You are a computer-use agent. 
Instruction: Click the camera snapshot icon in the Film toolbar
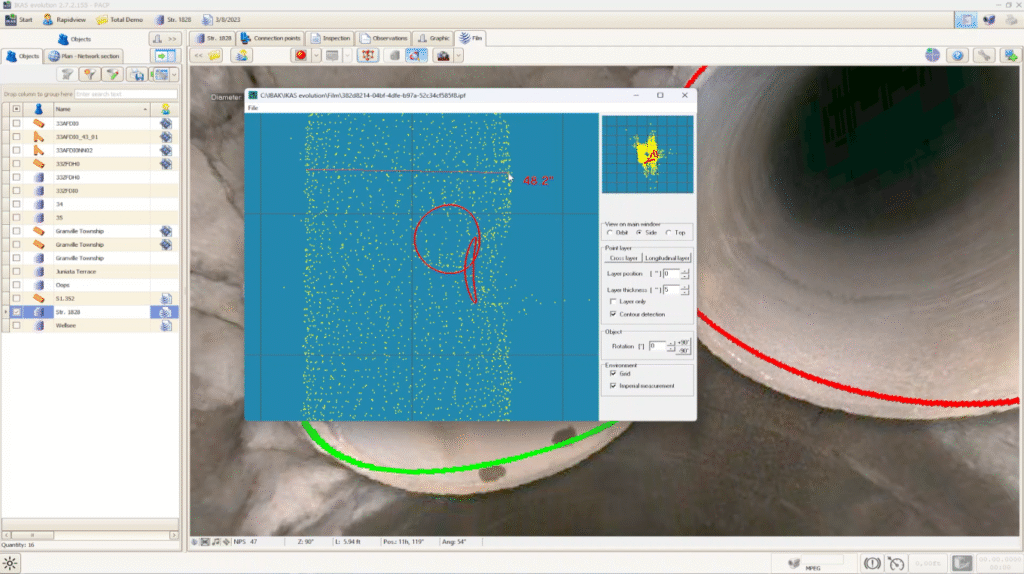pos(443,56)
